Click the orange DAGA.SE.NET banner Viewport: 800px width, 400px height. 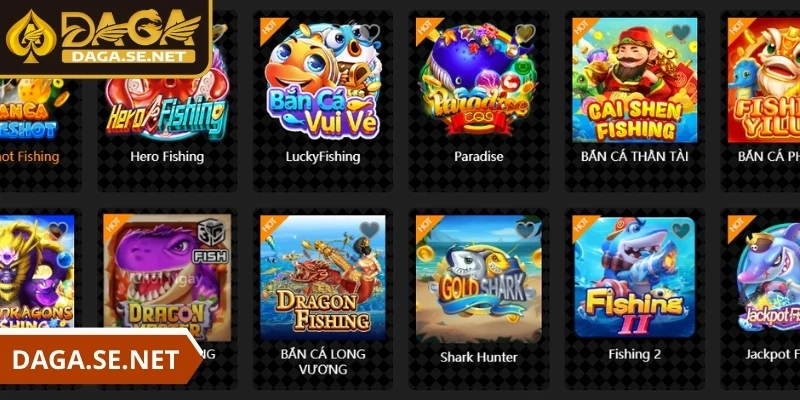(101, 359)
